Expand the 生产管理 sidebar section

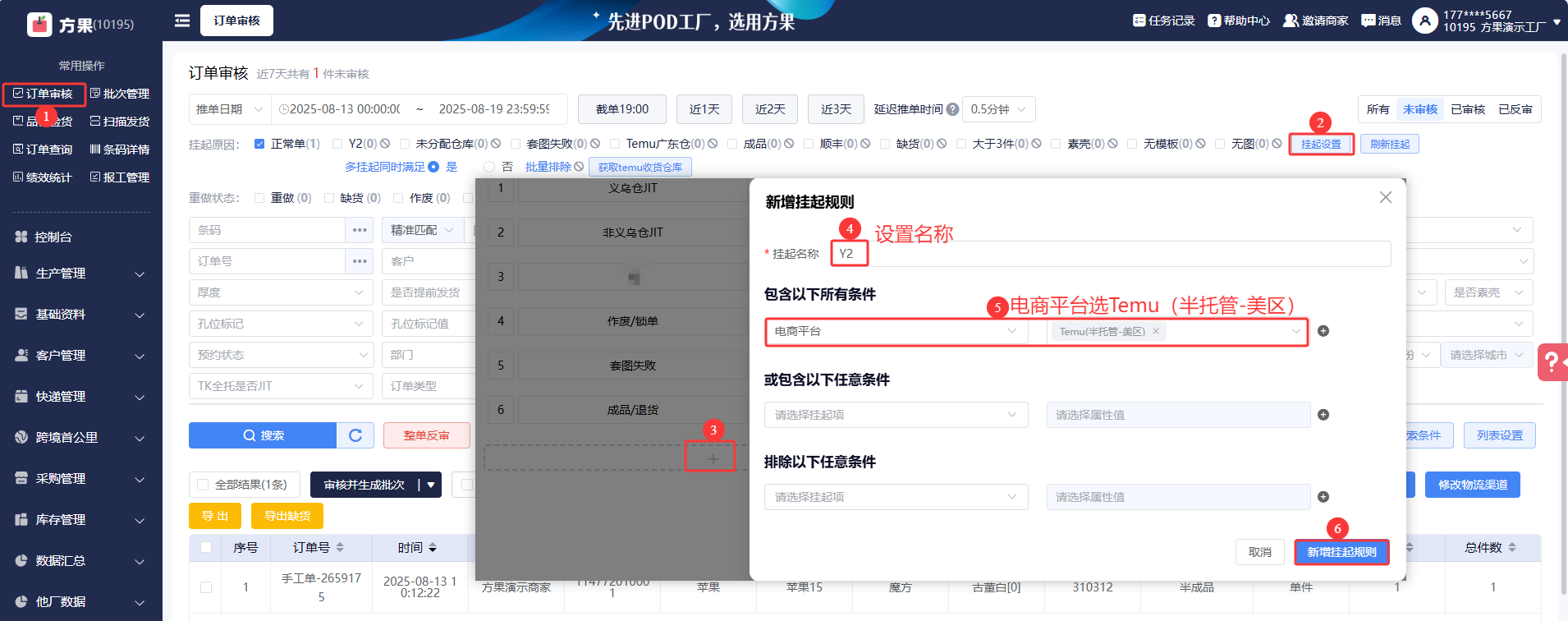(x=81, y=274)
